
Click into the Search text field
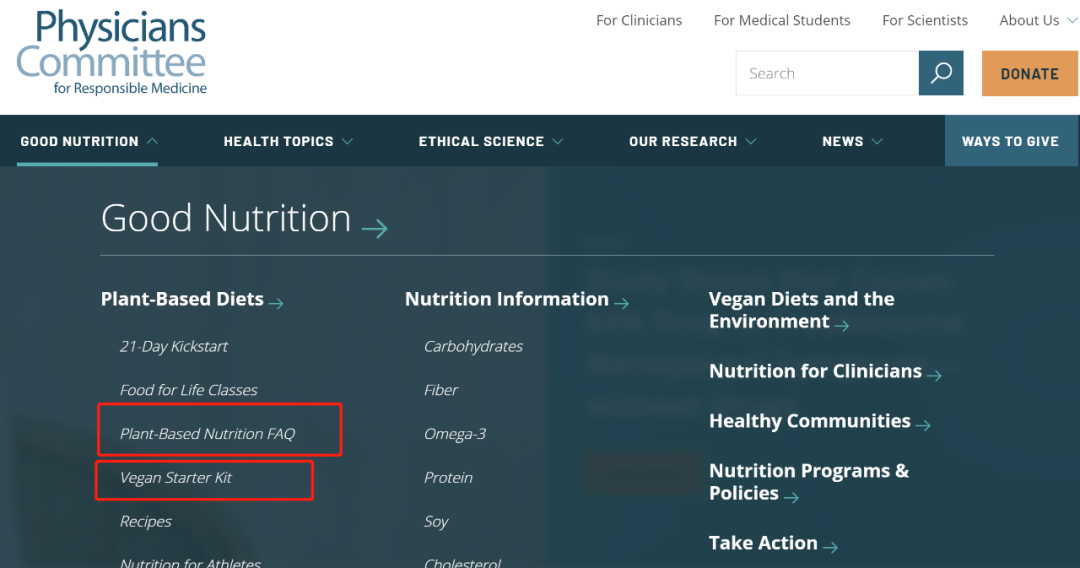(x=827, y=73)
